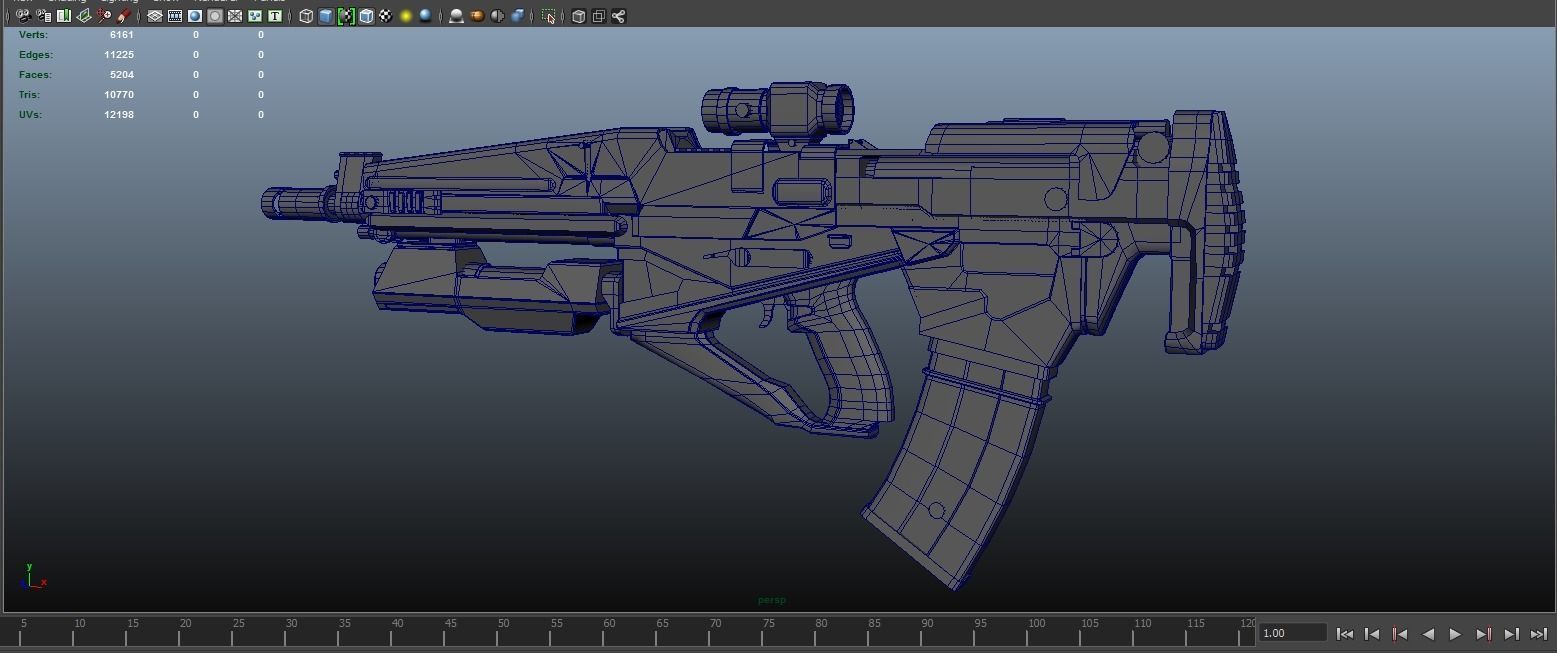Play animation forwards

coord(1455,634)
